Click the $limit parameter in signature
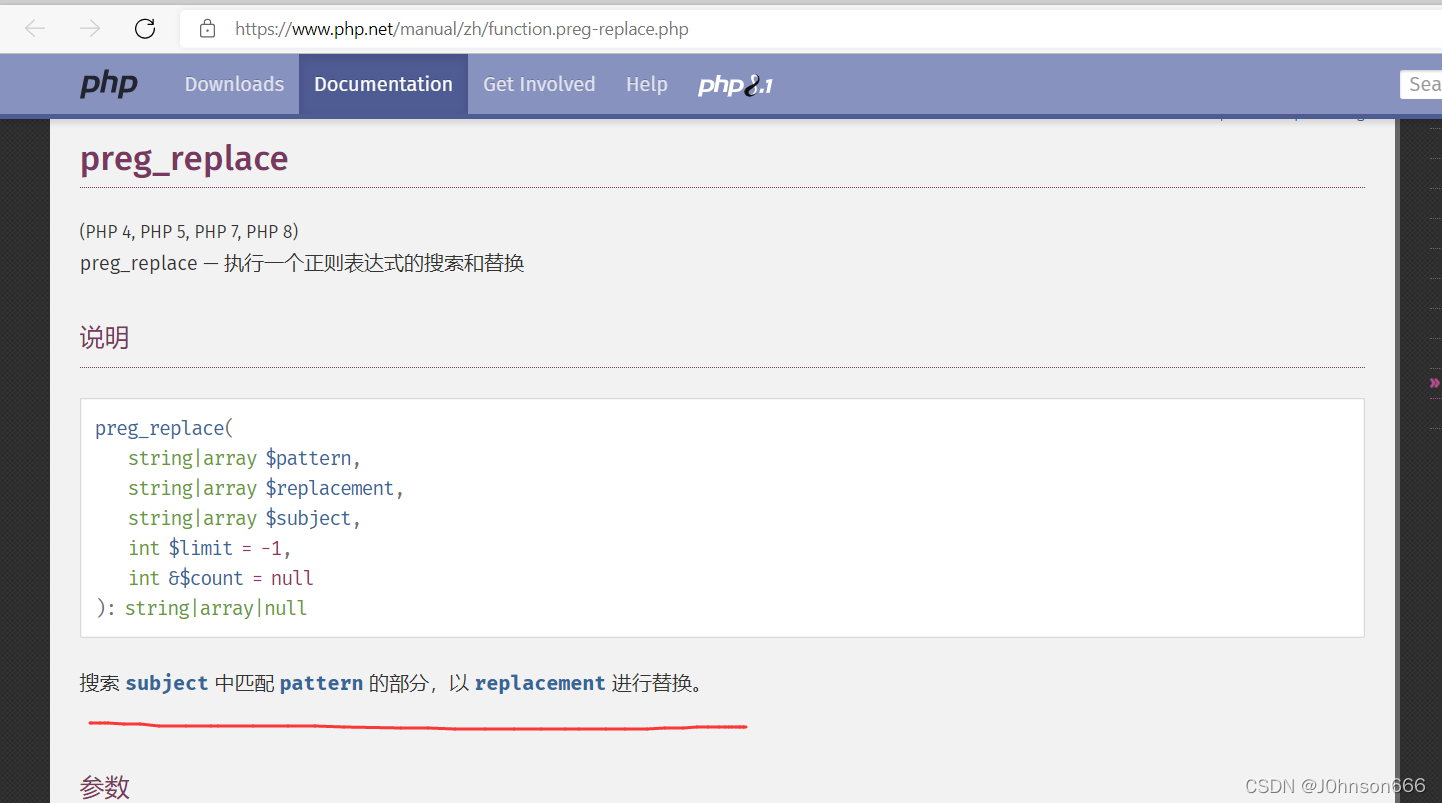The width and height of the screenshot is (1442, 803). pyautogui.click(x=200, y=548)
